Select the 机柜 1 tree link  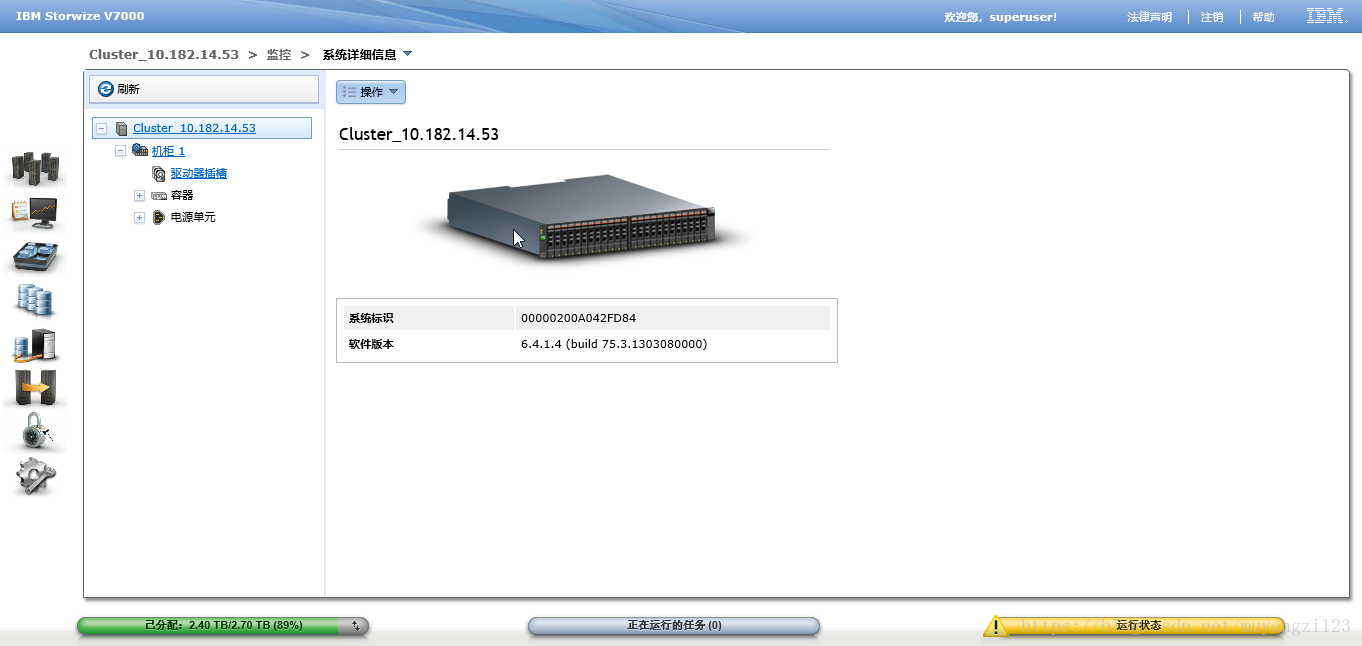pos(168,151)
